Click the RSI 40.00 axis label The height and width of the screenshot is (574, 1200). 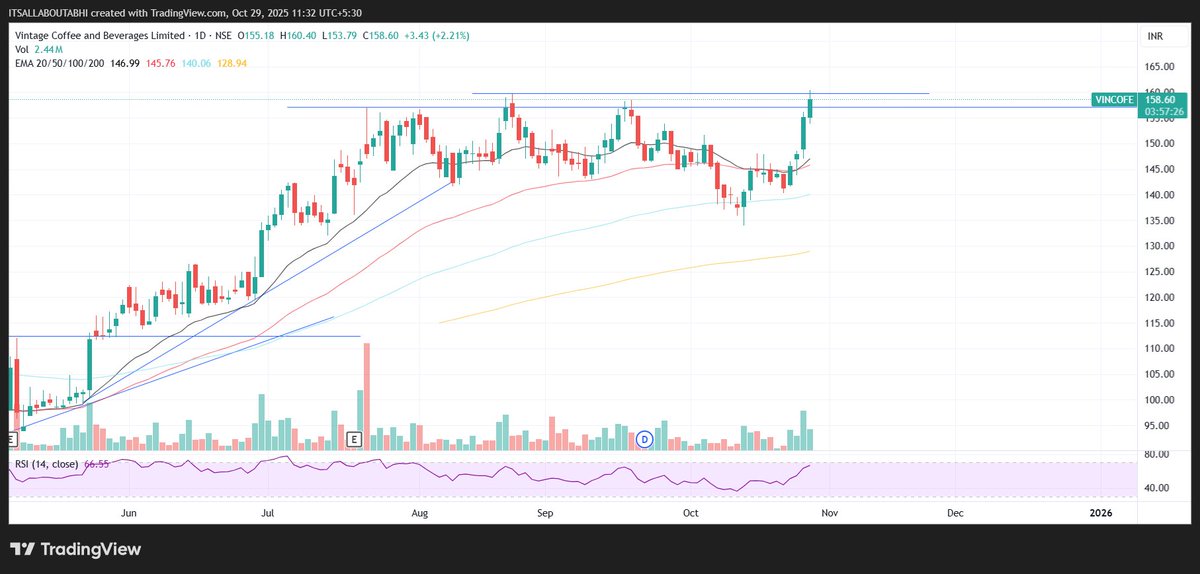click(x=1156, y=488)
